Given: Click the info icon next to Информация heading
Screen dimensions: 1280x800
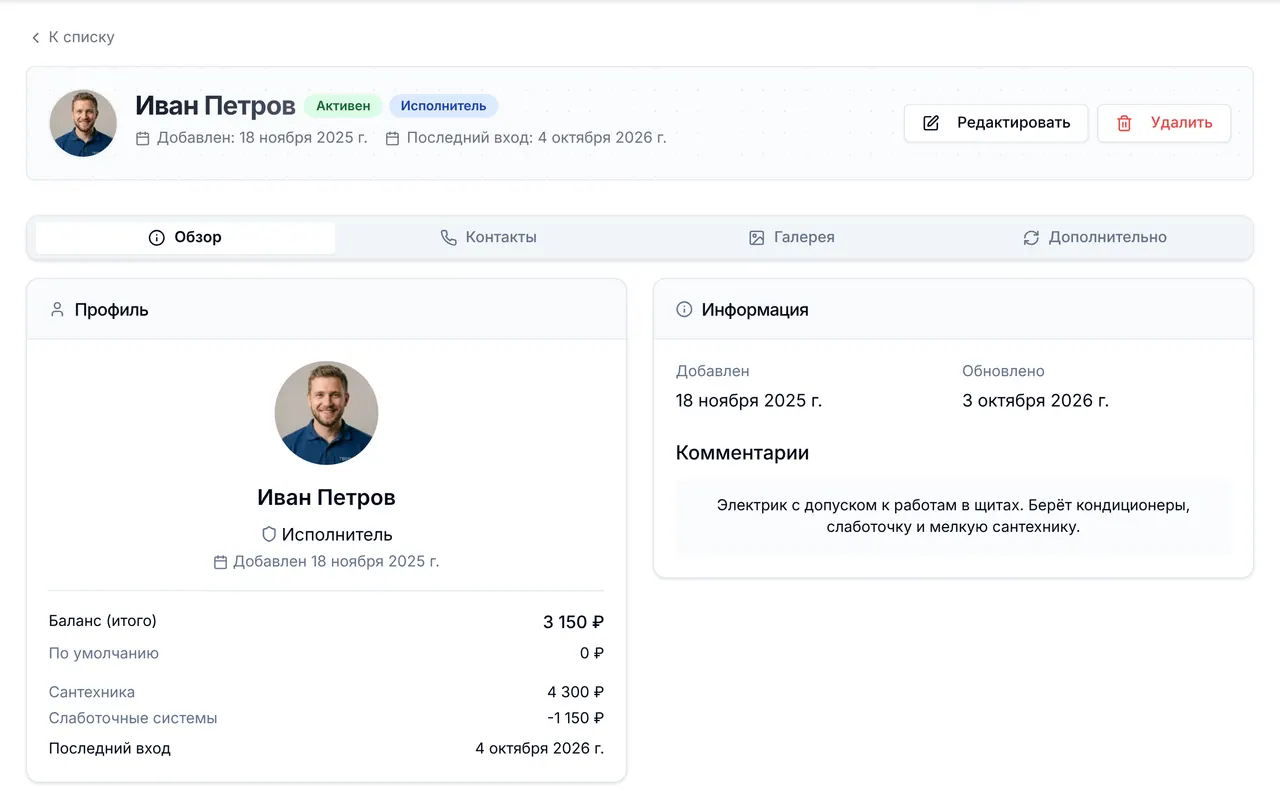Looking at the screenshot, I should tap(684, 310).
